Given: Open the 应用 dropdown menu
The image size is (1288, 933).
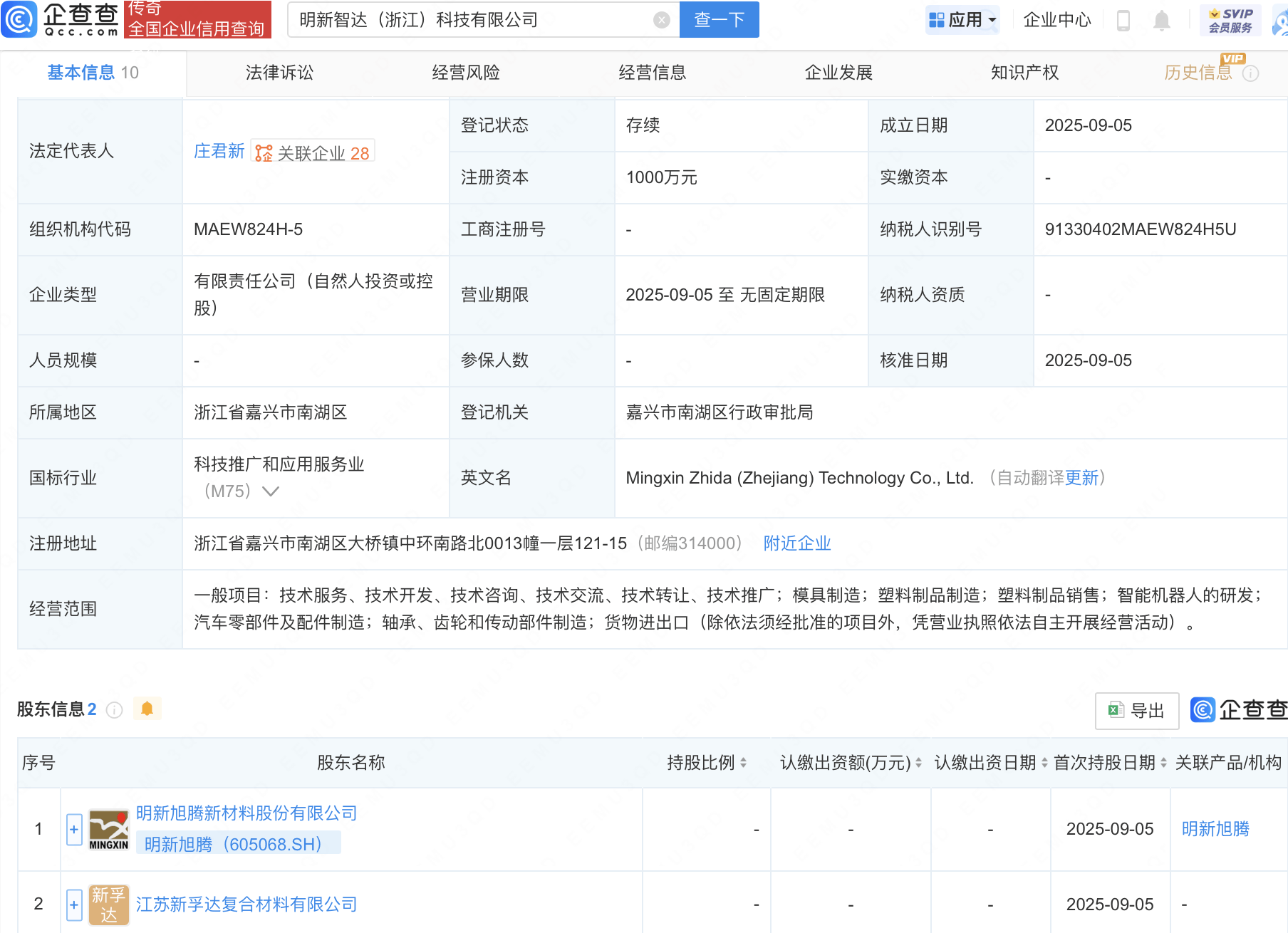Looking at the screenshot, I should [963, 20].
